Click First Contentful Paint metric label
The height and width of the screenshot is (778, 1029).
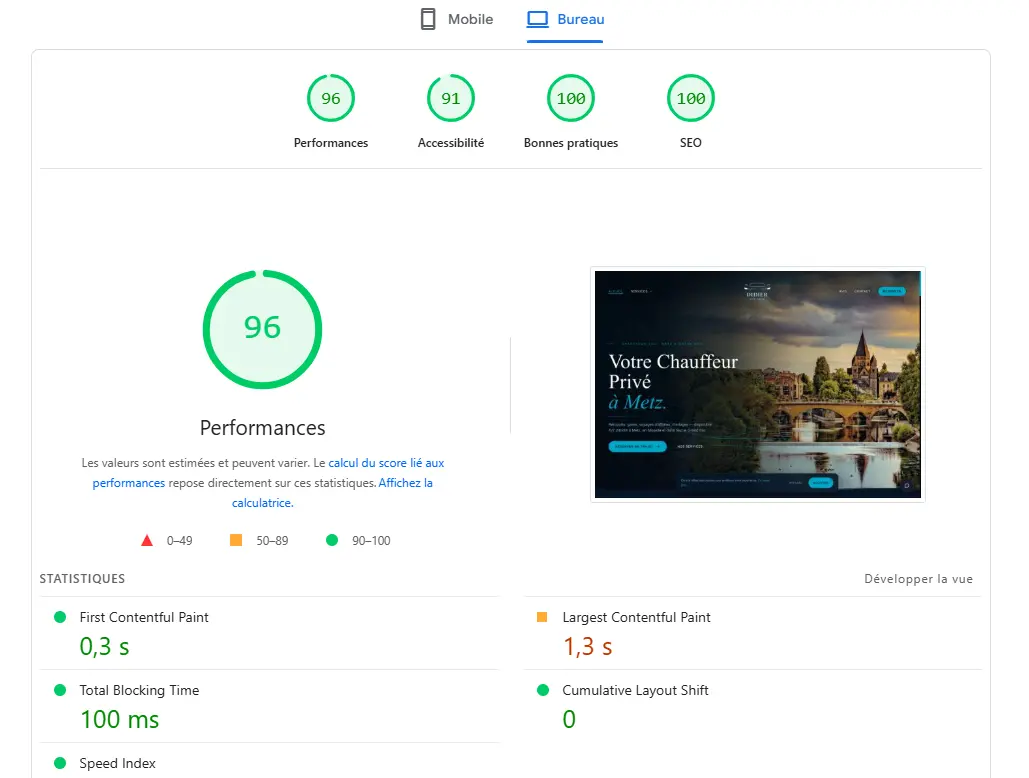144,617
